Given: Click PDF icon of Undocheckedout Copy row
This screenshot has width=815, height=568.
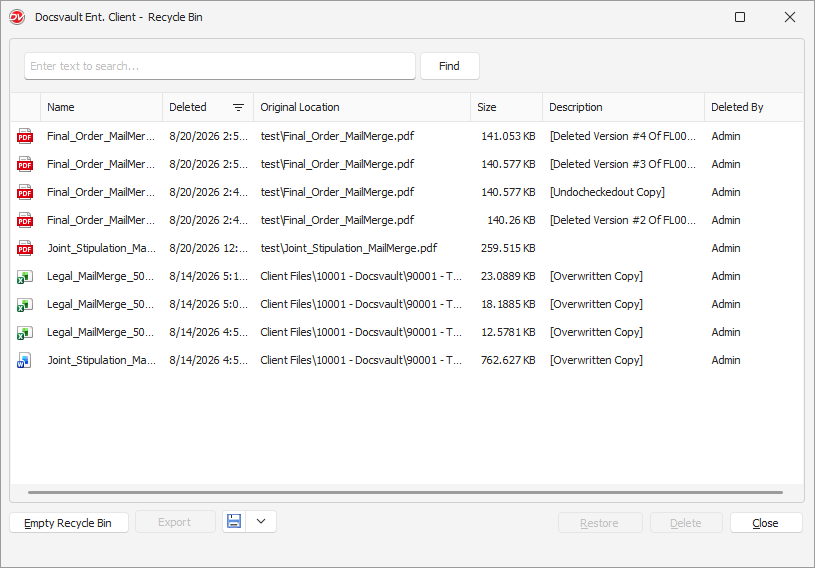Looking at the screenshot, I should 24,192.
